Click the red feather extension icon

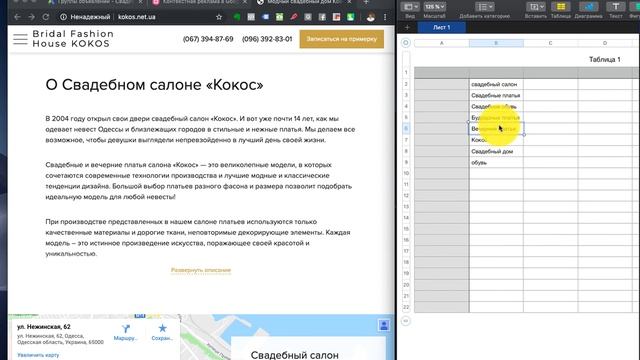[294, 17]
